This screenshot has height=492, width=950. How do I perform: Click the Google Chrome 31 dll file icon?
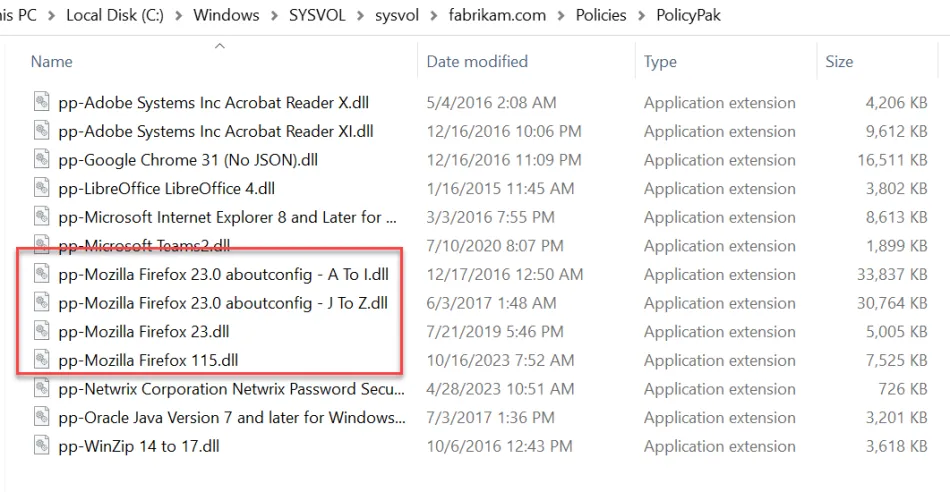[x=41, y=160]
